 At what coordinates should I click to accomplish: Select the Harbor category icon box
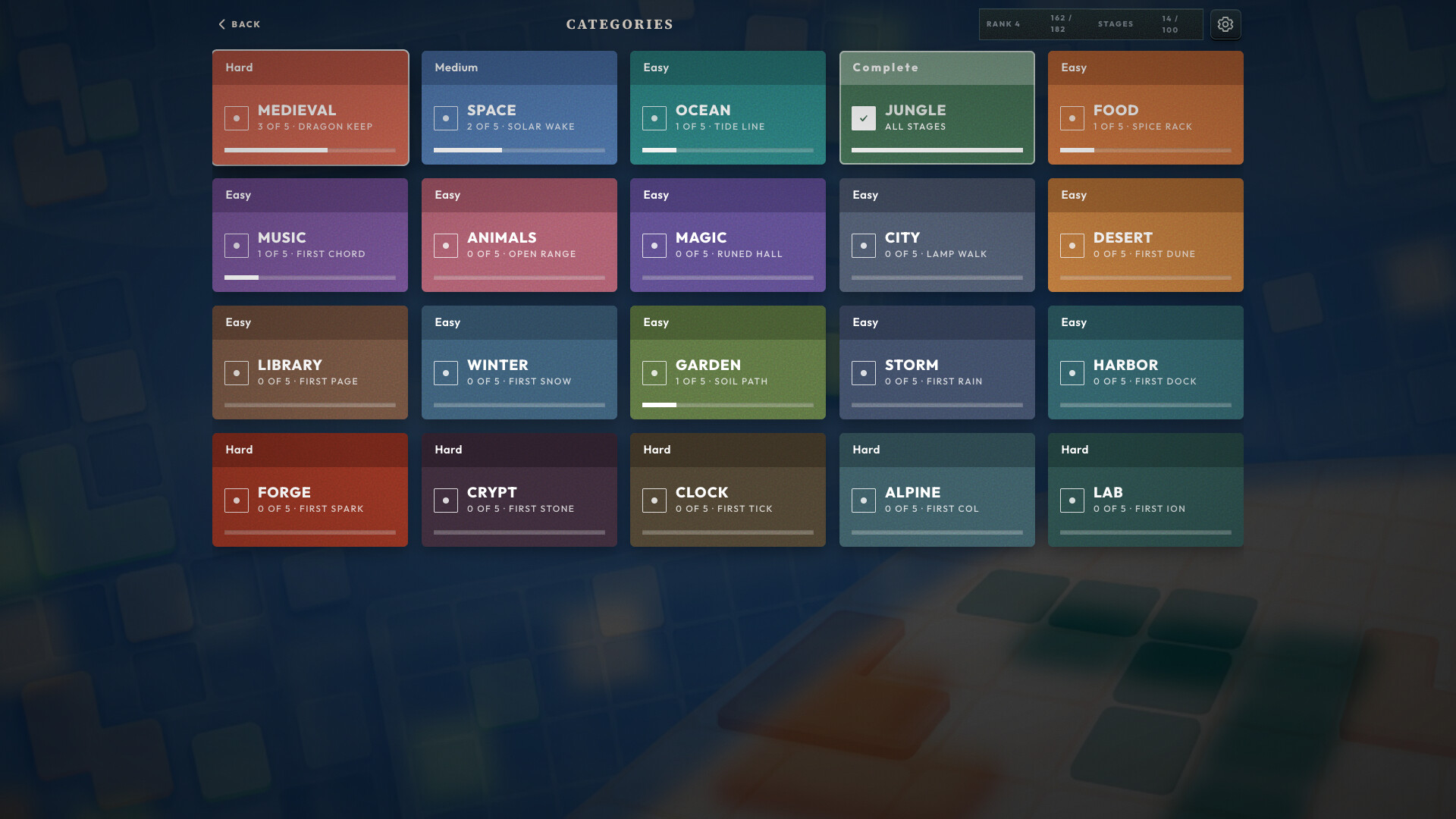click(x=1072, y=373)
